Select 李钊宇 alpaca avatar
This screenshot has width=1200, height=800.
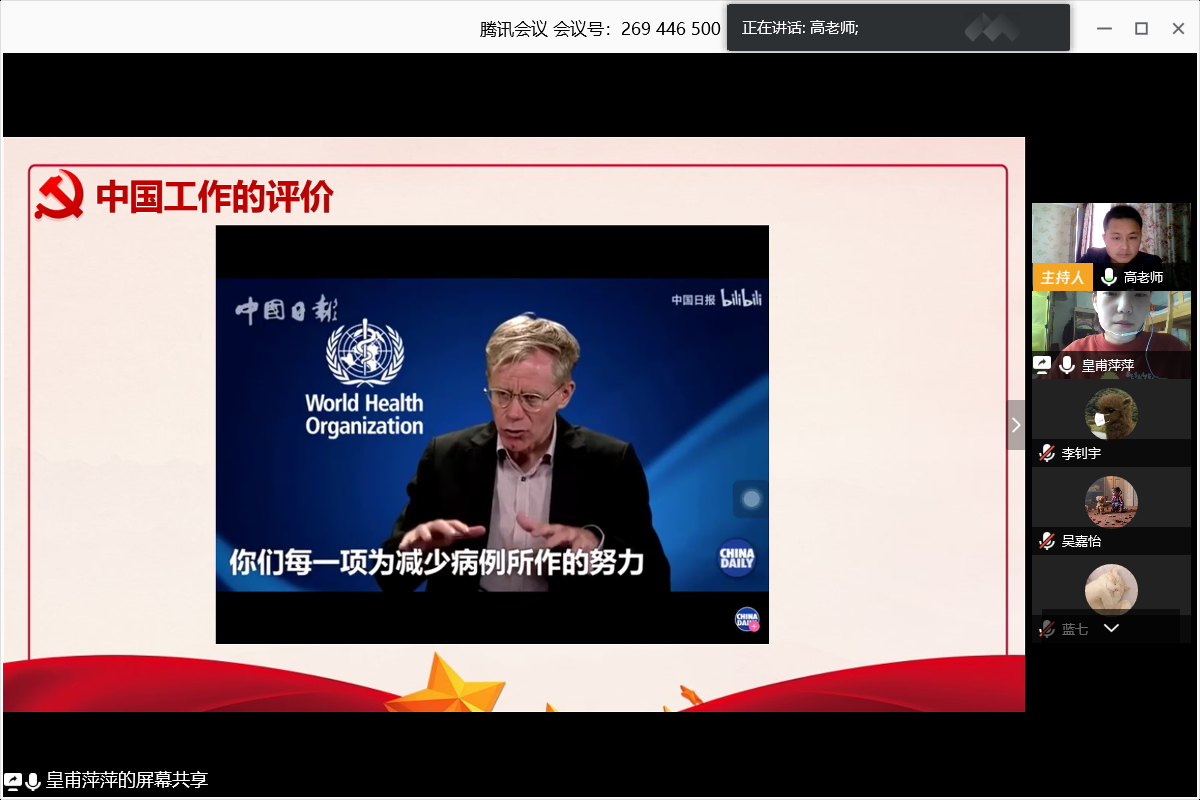[1111, 414]
